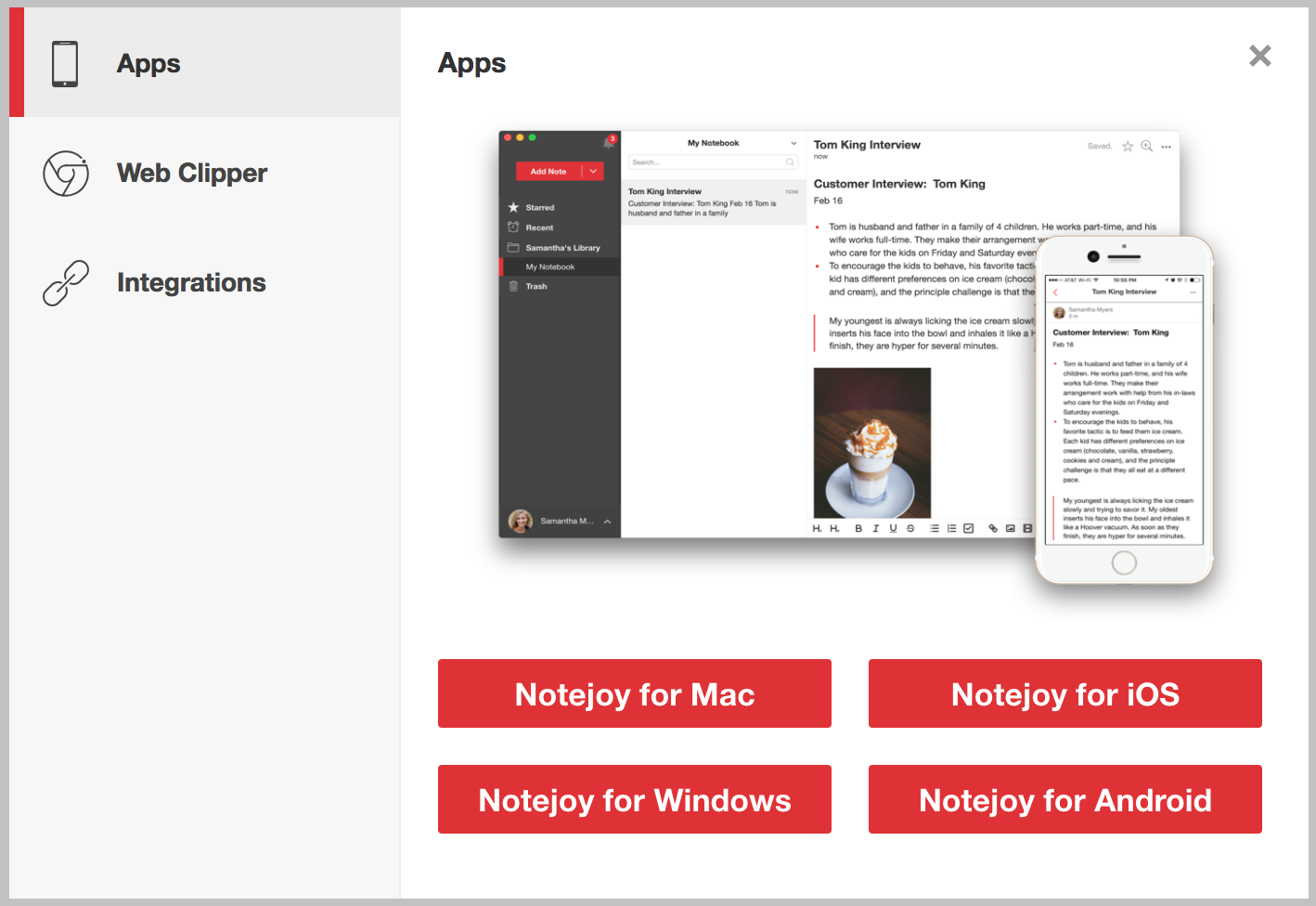The width and height of the screenshot is (1316, 906).
Task: Download Notejoy for Windows
Action: (x=635, y=799)
